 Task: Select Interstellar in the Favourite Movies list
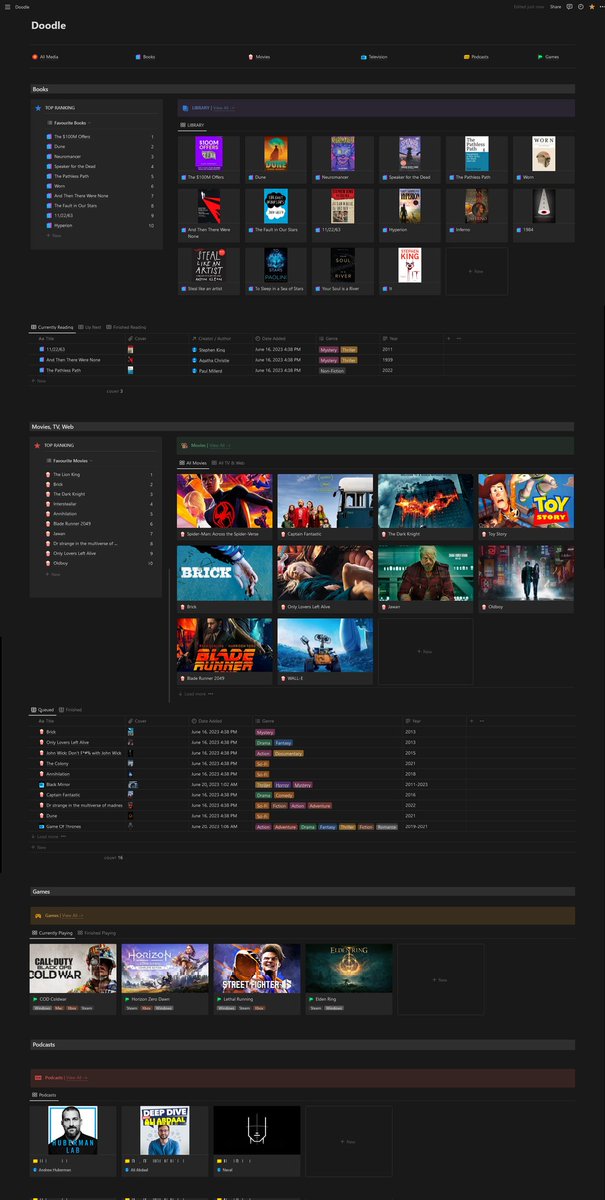[100, 505]
